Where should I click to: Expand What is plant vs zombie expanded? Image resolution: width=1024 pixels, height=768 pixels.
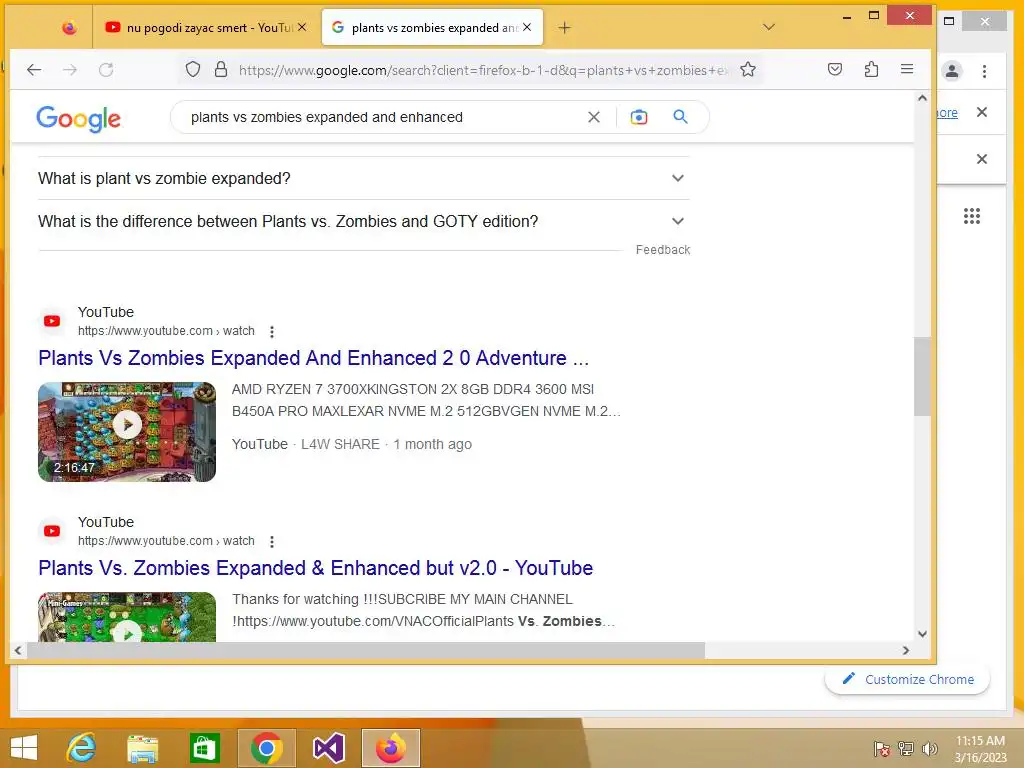(364, 178)
